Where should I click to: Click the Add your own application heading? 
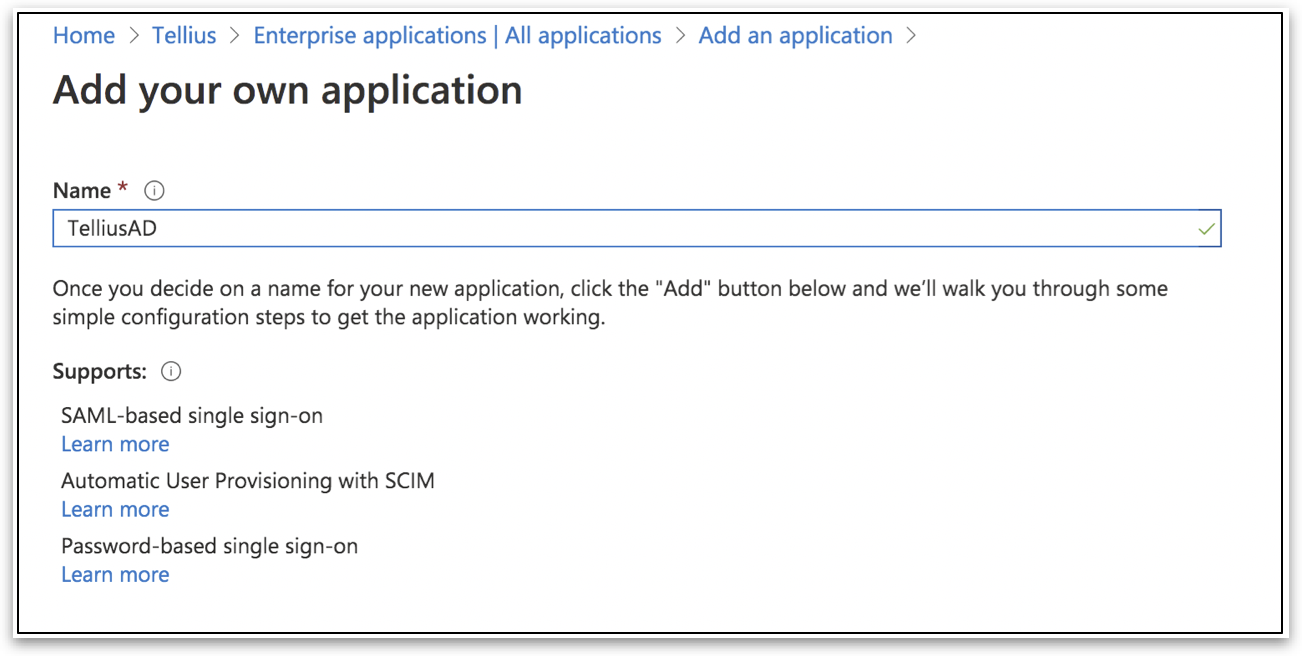[x=287, y=90]
